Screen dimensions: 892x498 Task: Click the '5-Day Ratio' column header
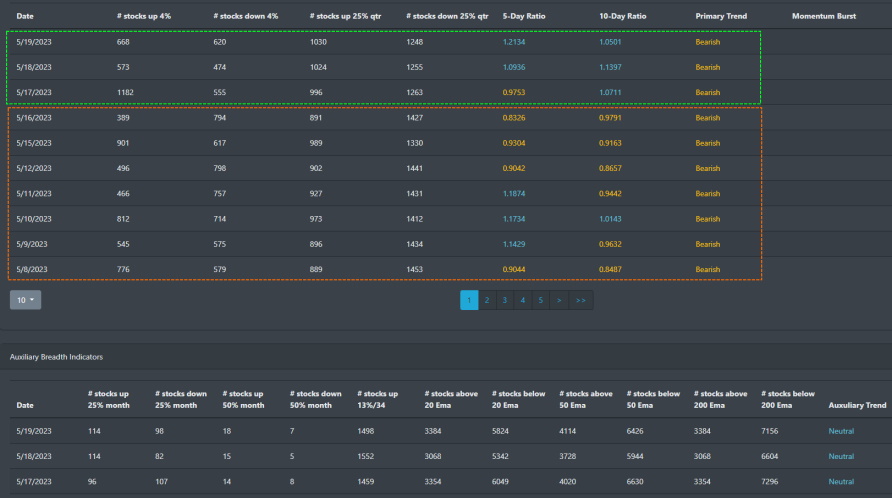[524, 16]
